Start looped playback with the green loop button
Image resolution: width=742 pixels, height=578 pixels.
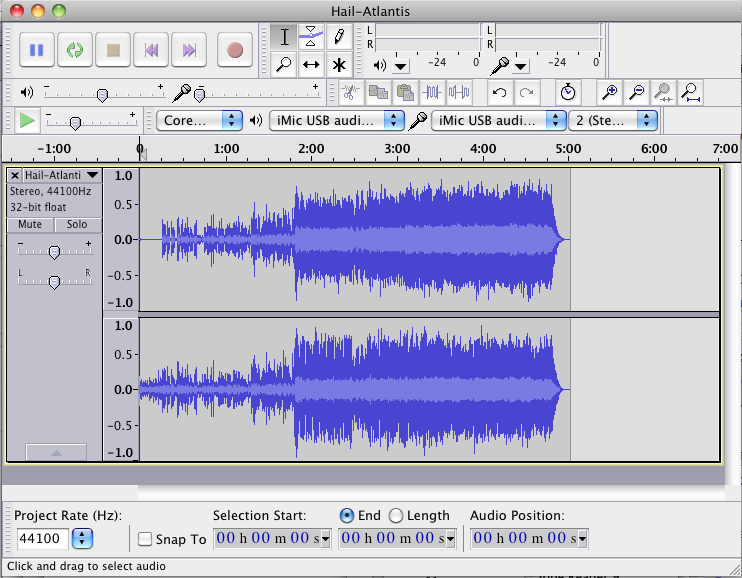coord(75,50)
